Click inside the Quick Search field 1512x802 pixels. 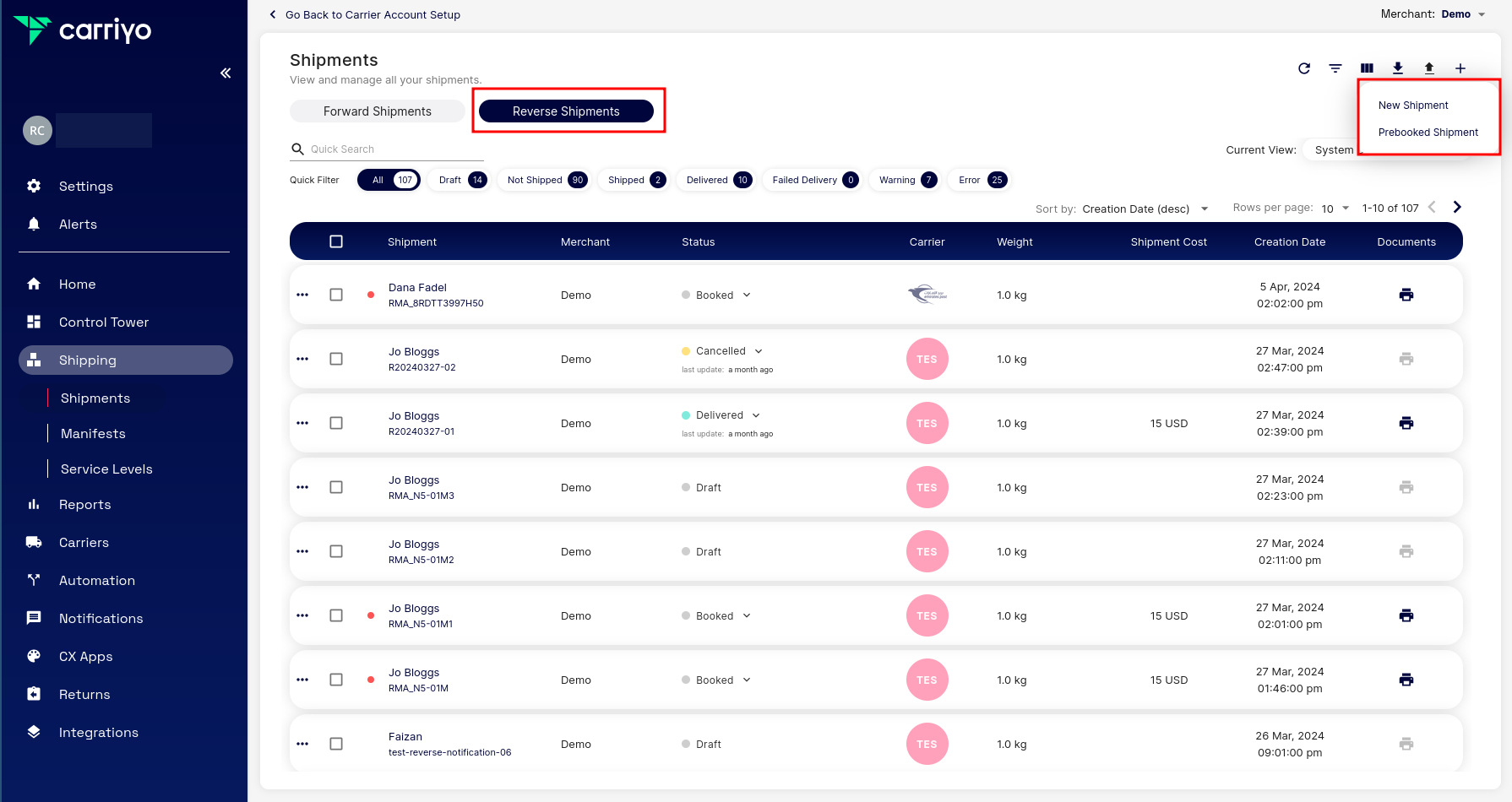[389, 149]
